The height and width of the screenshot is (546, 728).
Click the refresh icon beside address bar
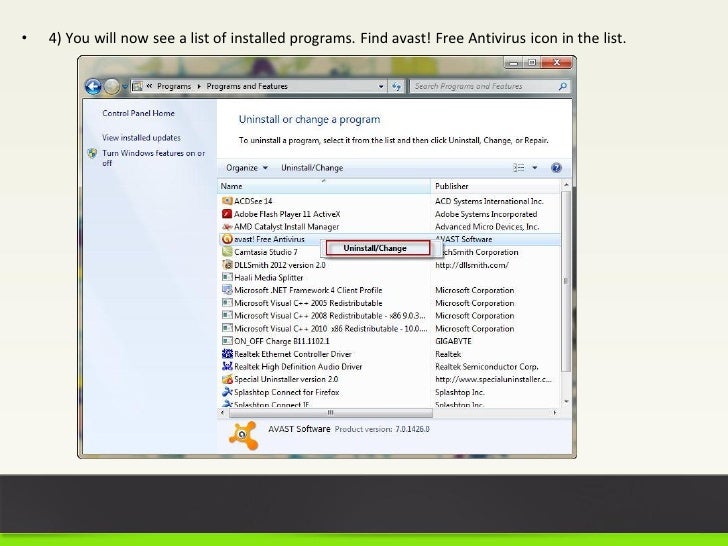click(x=396, y=86)
